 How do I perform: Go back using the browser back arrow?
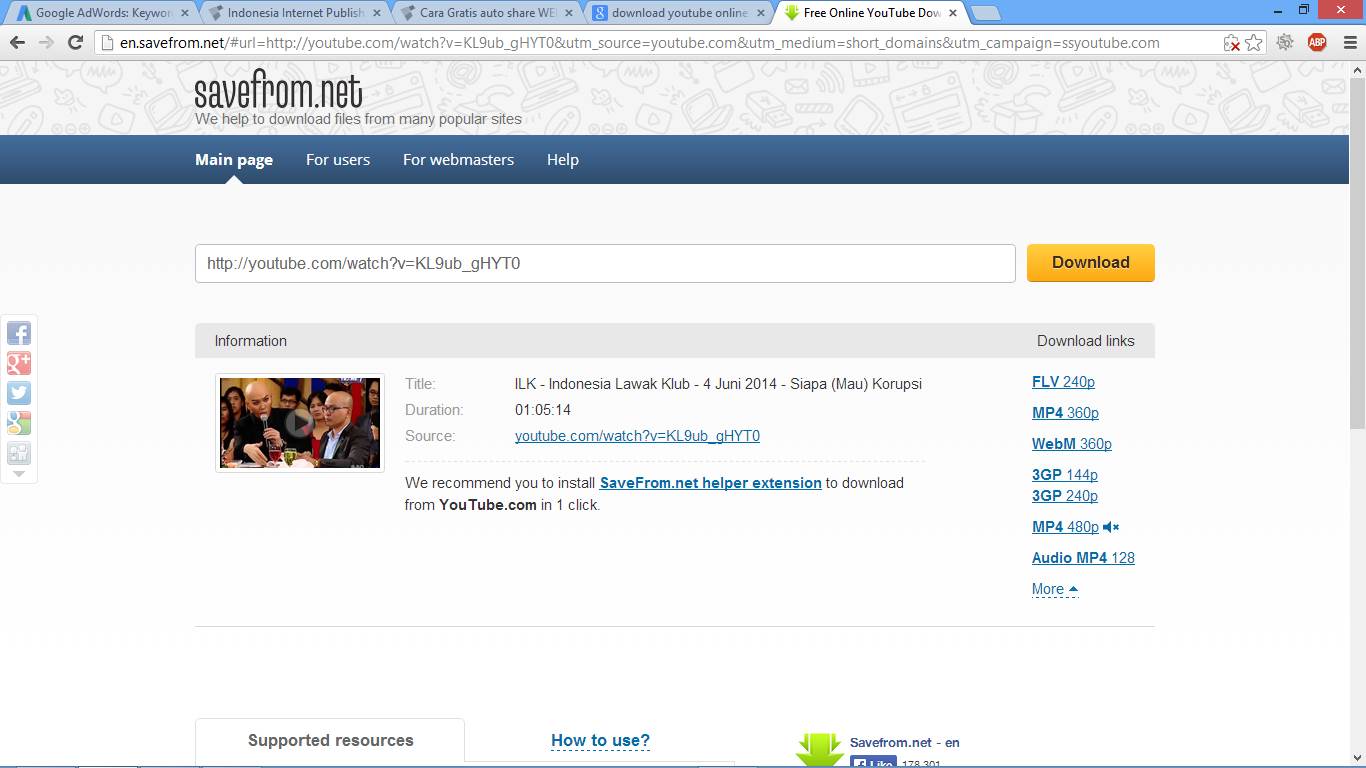pos(17,43)
